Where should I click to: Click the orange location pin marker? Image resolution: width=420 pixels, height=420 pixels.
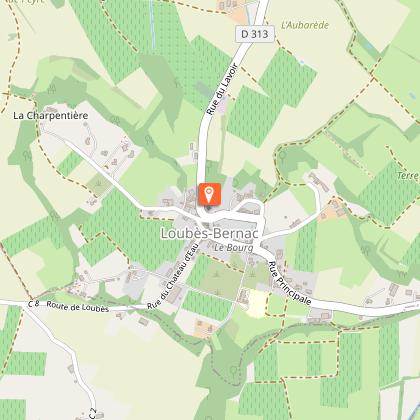click(x=209, y=194)
